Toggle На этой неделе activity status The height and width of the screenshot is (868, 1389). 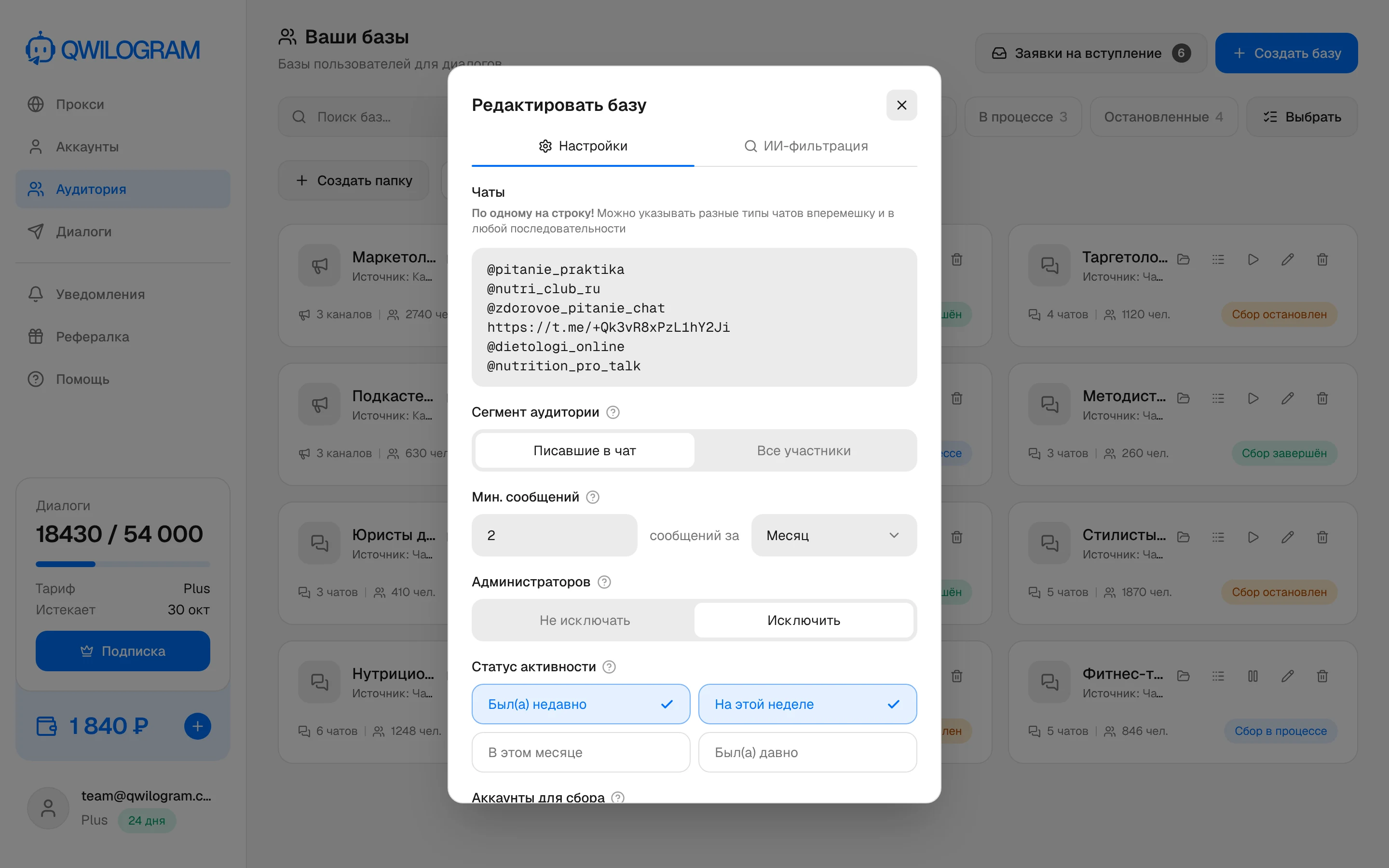pos(807,704)
